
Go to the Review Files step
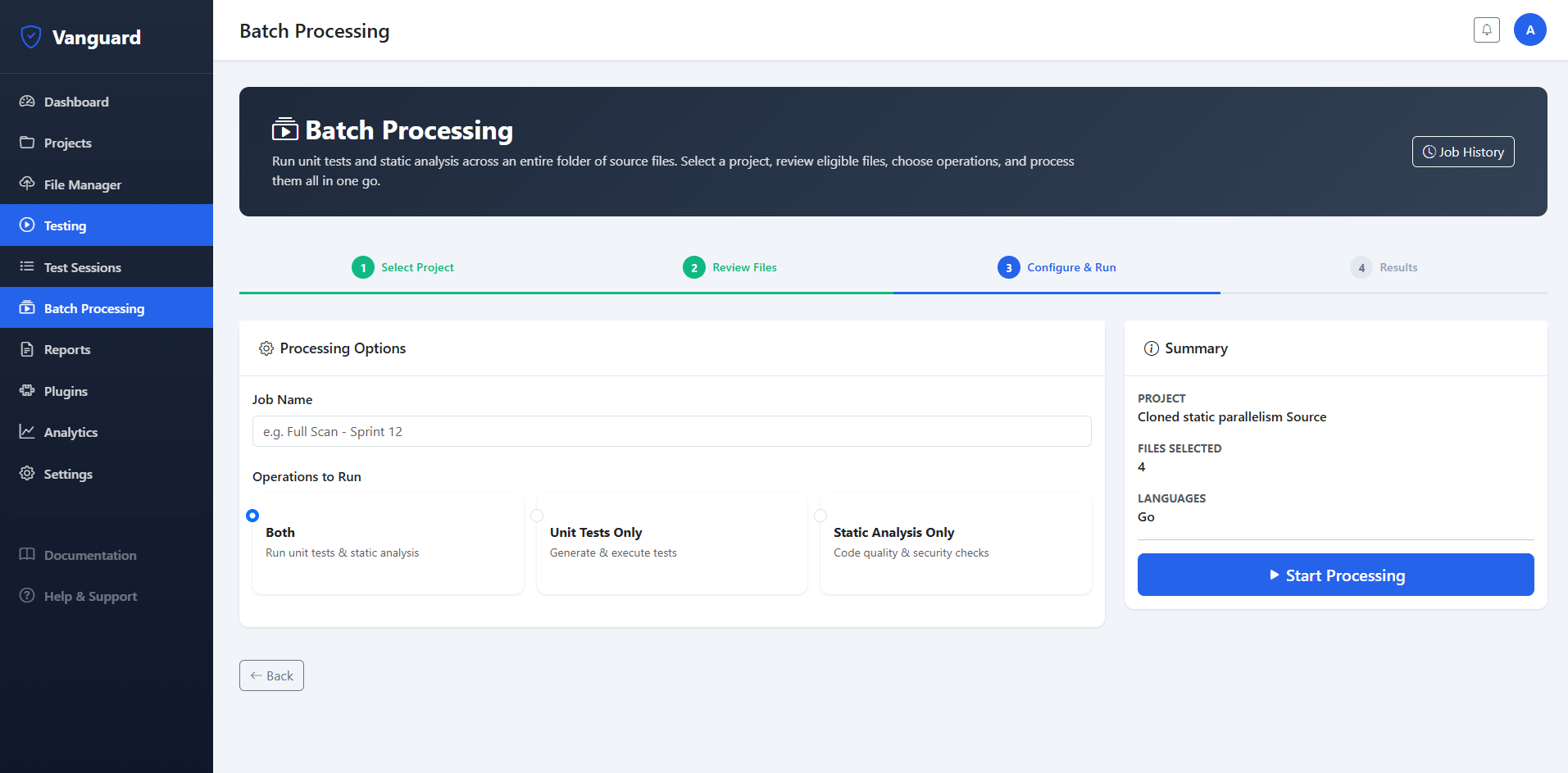pos(729,267)
